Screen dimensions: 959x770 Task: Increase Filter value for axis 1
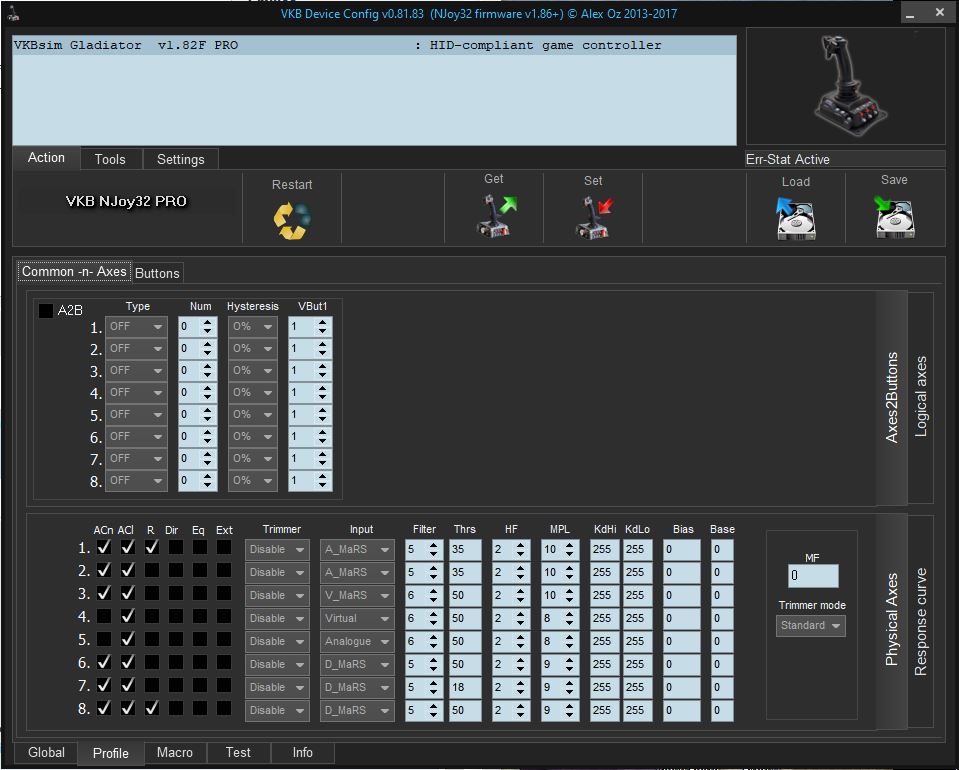[434, 545]
